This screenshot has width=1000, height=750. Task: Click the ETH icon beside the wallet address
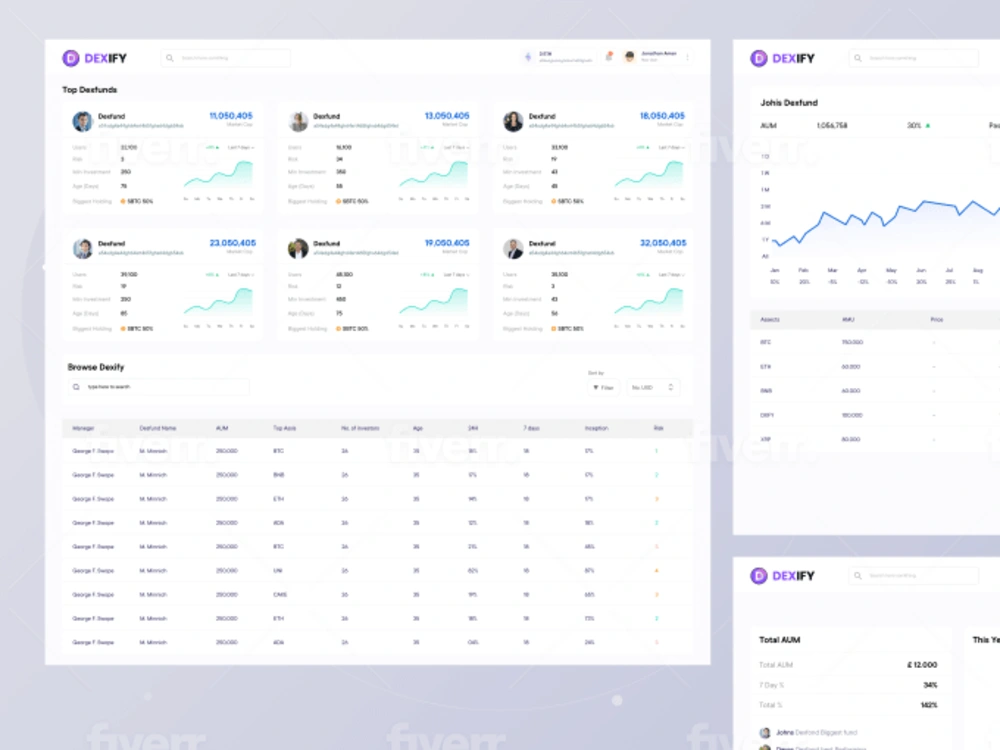tap(528, 57)
